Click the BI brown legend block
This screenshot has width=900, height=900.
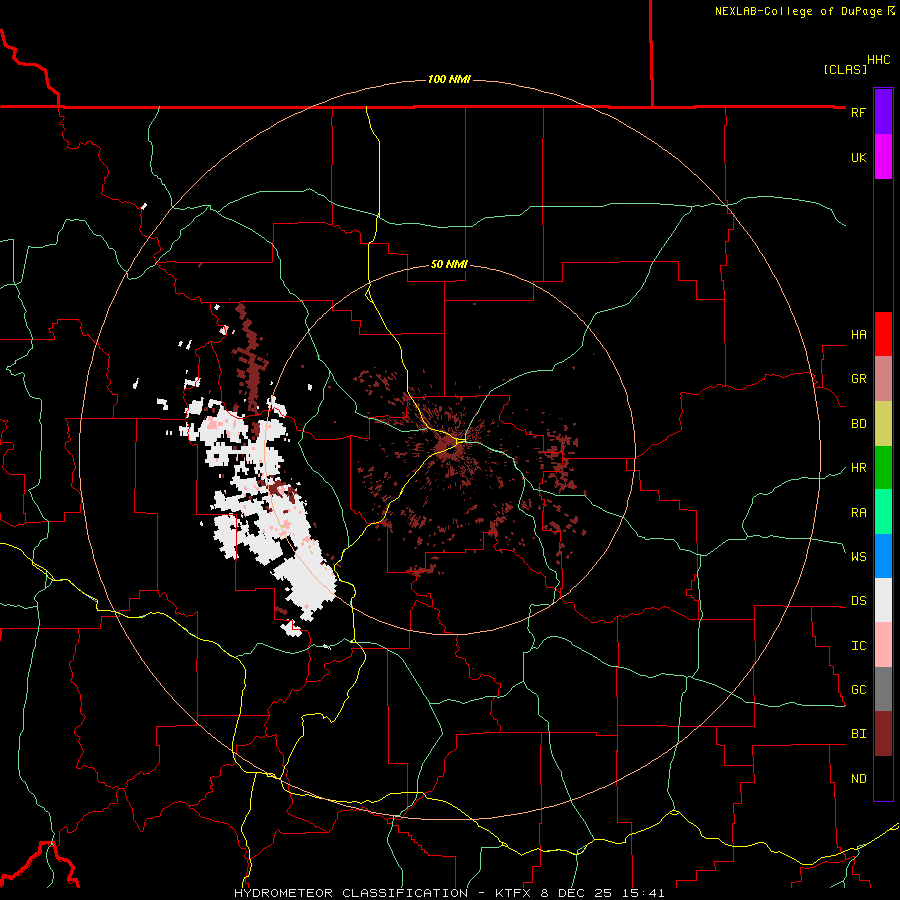click(883, 734)
